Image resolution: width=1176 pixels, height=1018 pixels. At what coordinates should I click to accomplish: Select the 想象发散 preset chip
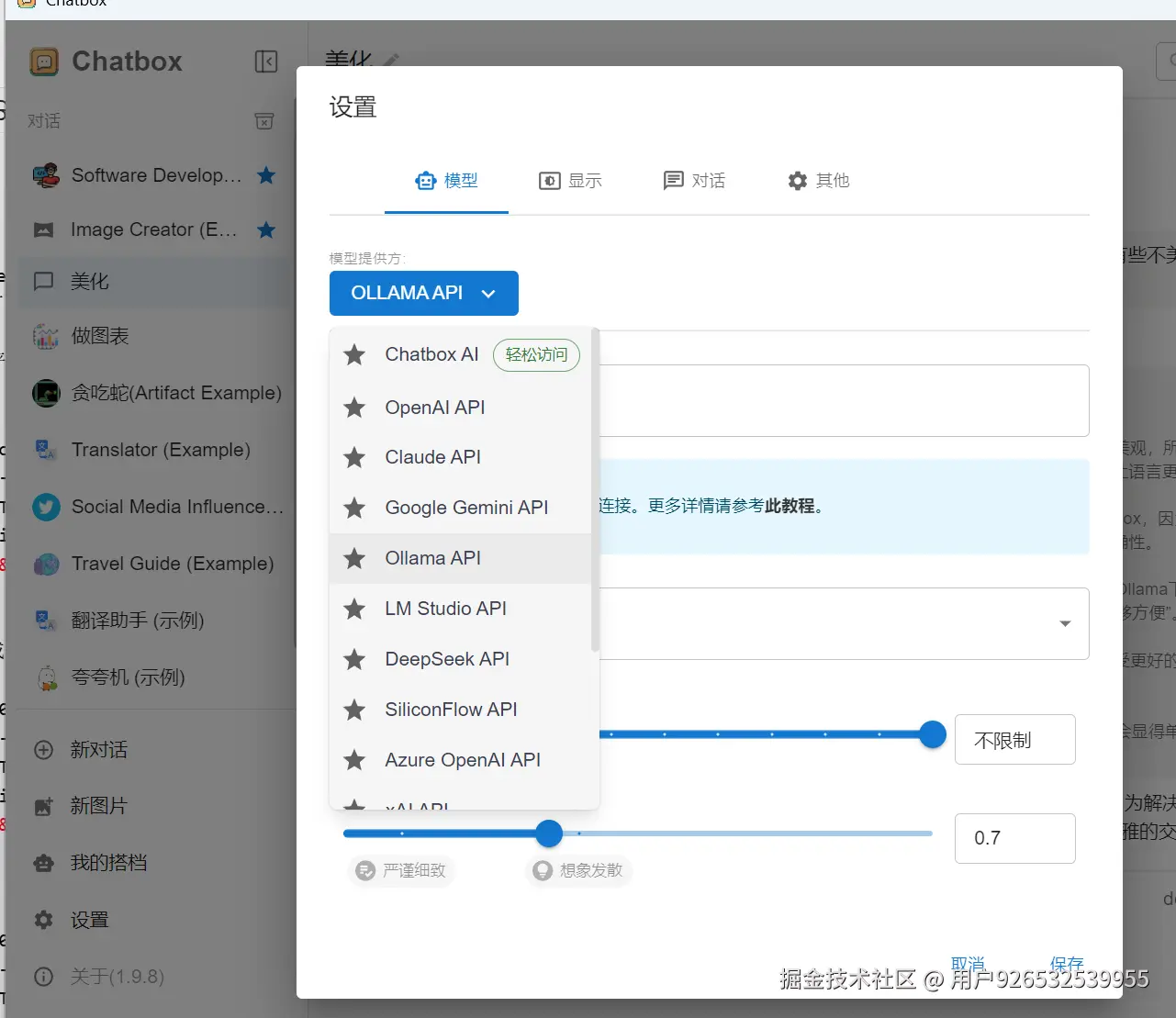(x=578, y=870)
